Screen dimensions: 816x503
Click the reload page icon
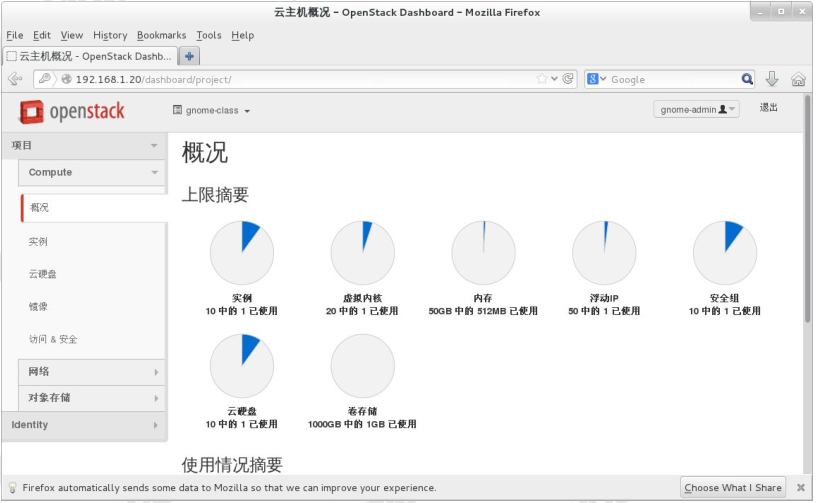click(x=568, y=79)
